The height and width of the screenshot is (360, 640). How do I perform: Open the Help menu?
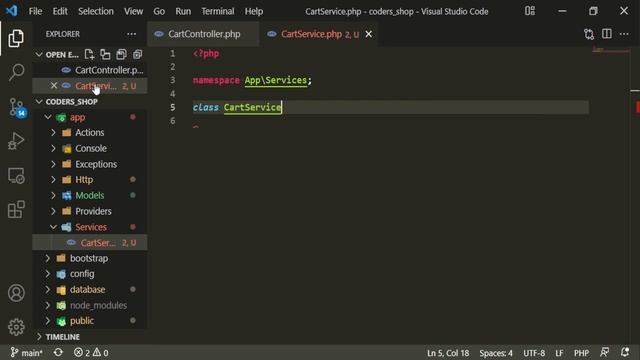(254, 11)
